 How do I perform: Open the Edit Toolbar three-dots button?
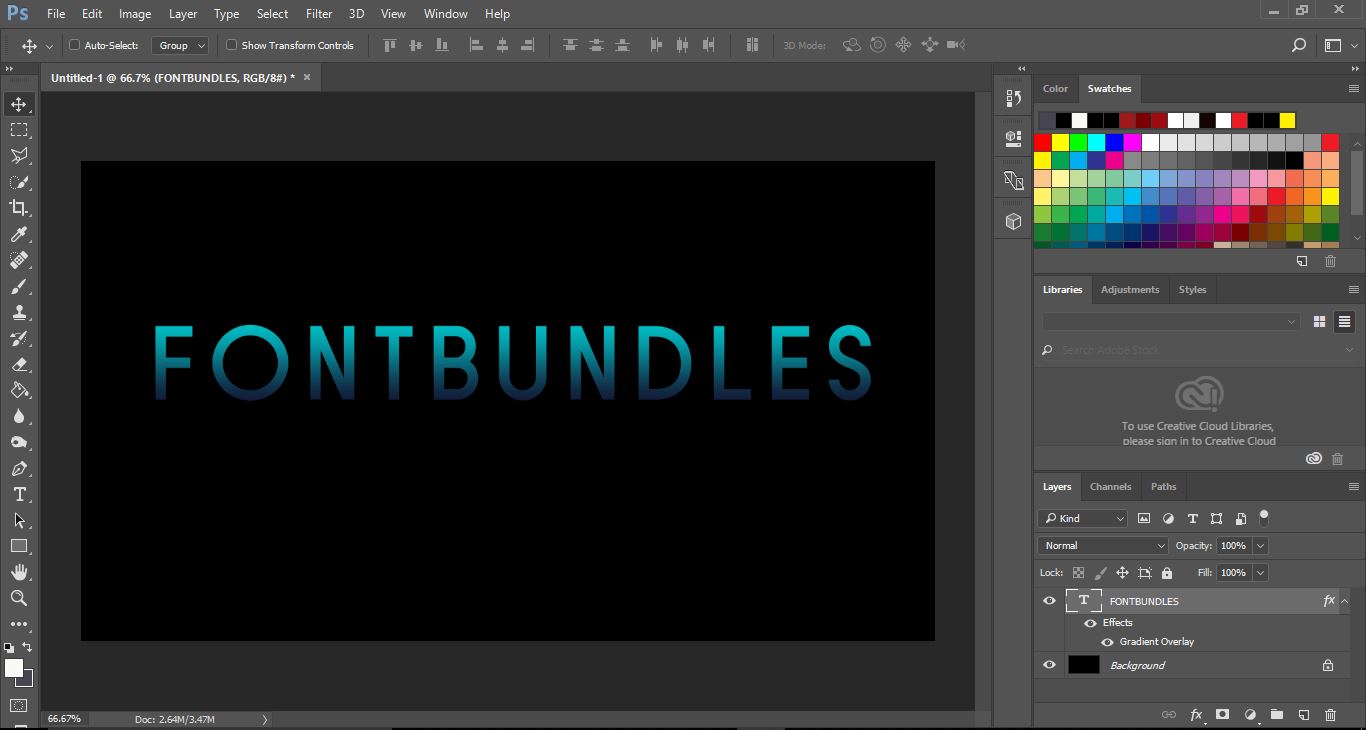click(x=19, y=624)
